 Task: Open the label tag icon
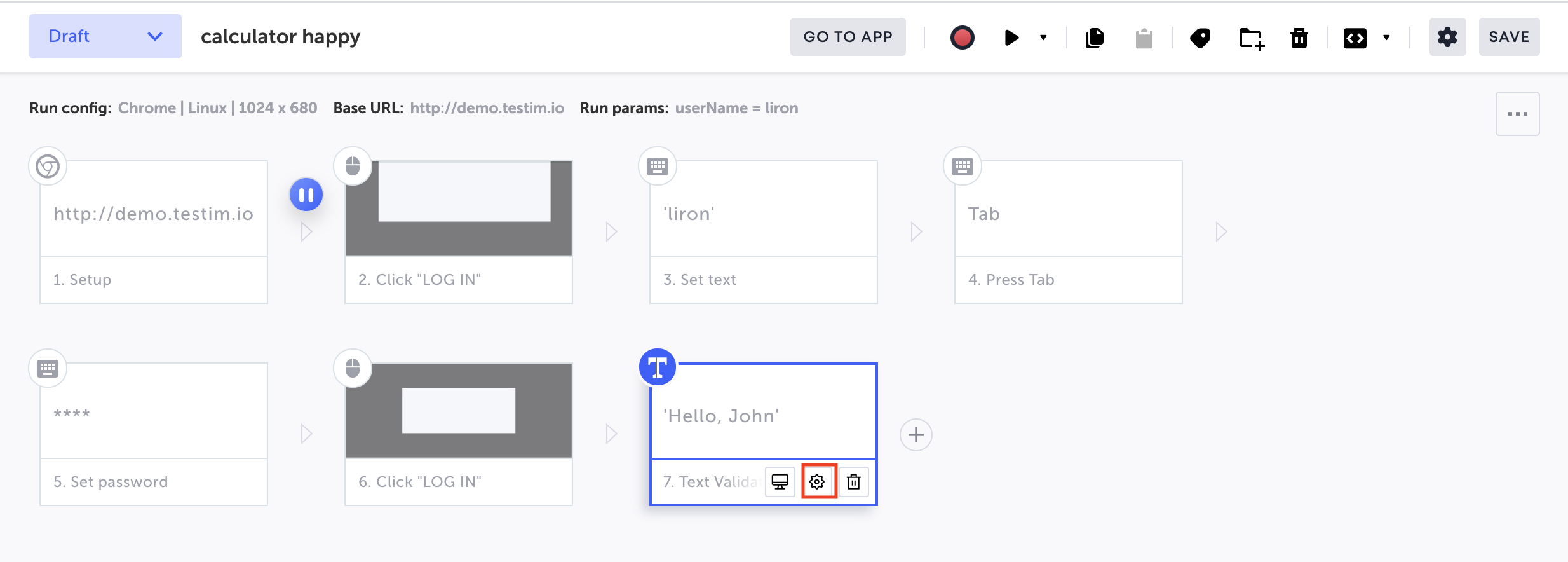click(1200, 38)
